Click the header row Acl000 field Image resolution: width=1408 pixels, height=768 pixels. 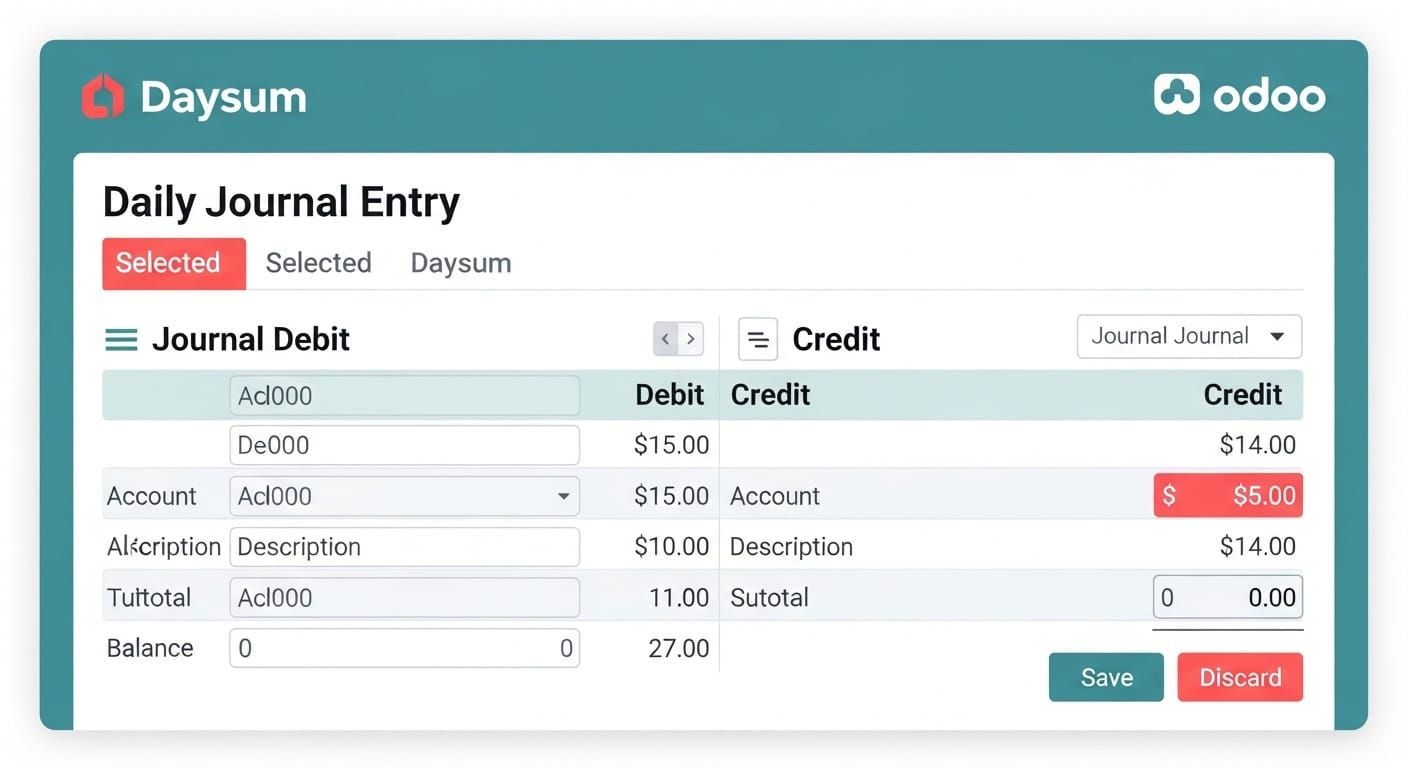404,396
